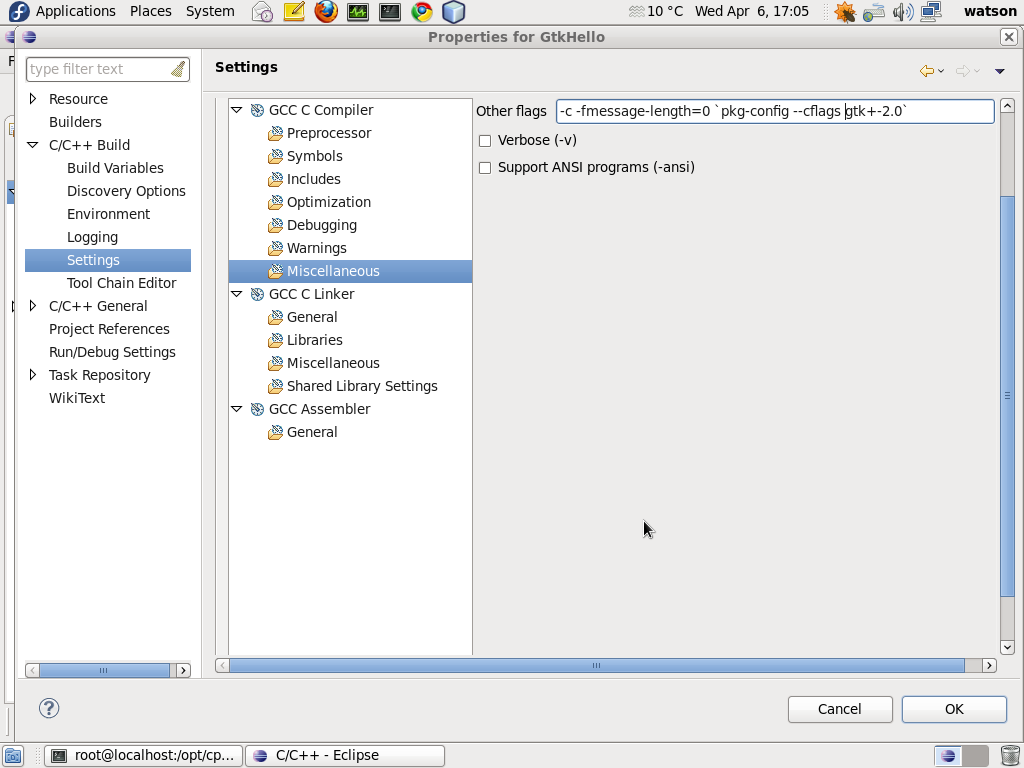Select Warnings option page
The image size is (1024, 768).
pos(317,248)
